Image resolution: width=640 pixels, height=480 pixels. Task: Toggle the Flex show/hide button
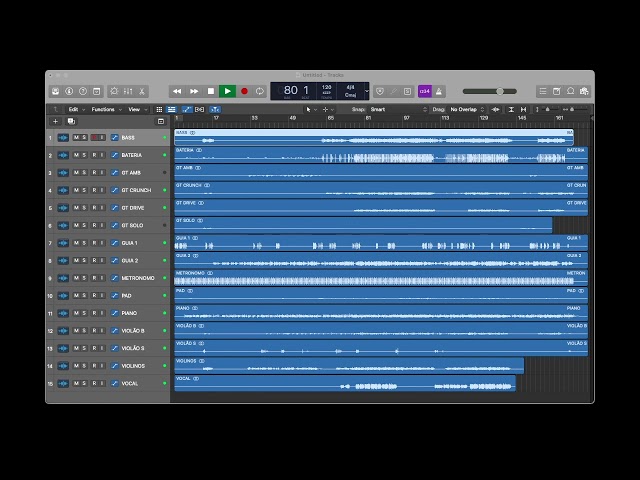pyautogui.click(x=200, y=109)
